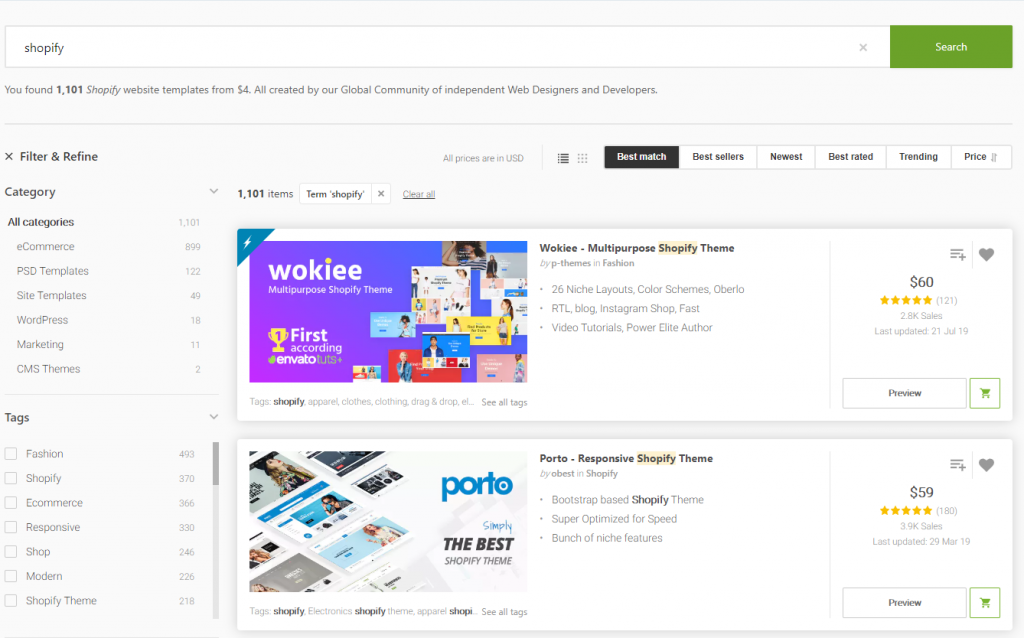Open obest author profile
Viewport: 1024px width, 638px height.
click(x=563, y=473)
